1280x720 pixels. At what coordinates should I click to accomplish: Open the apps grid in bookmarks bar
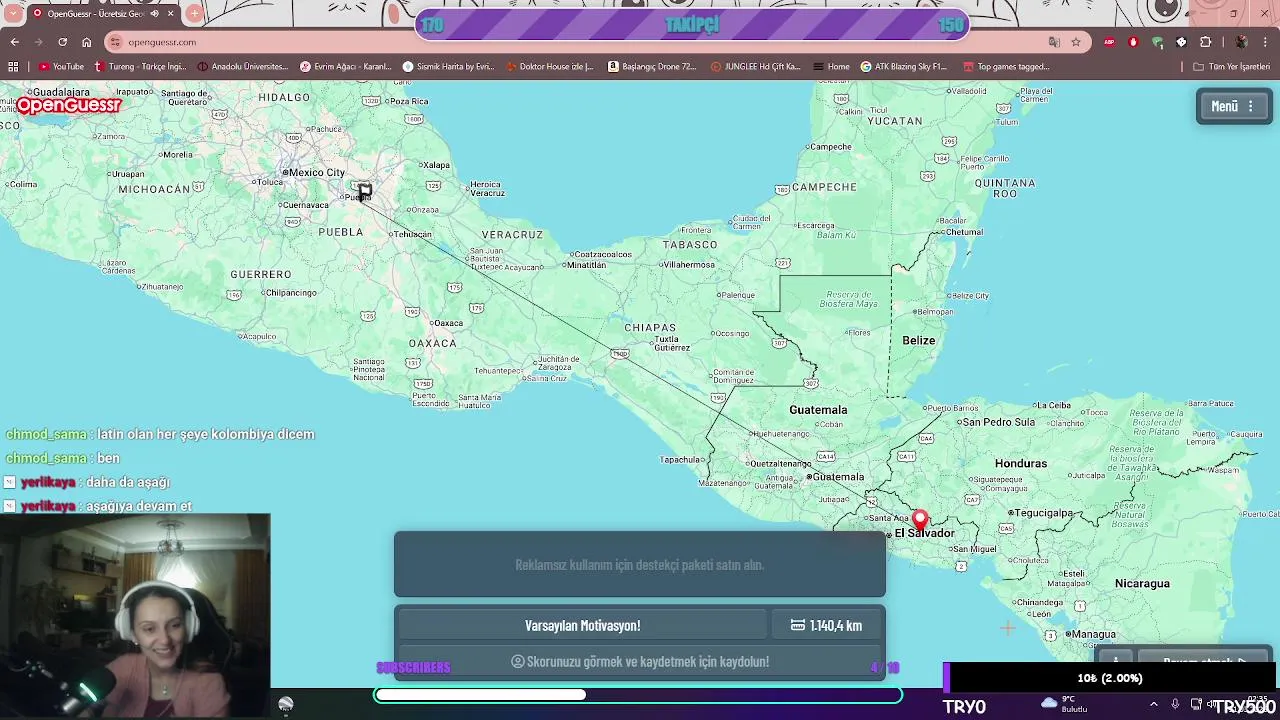point(13,67)
